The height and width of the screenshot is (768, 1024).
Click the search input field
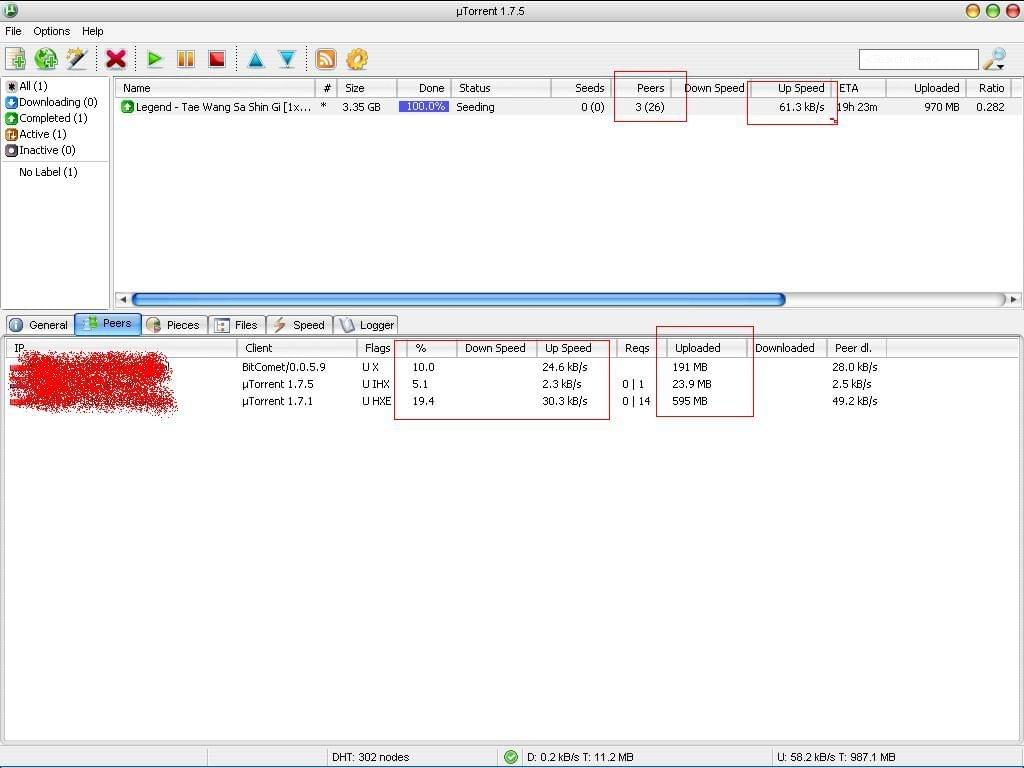(918, 60)
